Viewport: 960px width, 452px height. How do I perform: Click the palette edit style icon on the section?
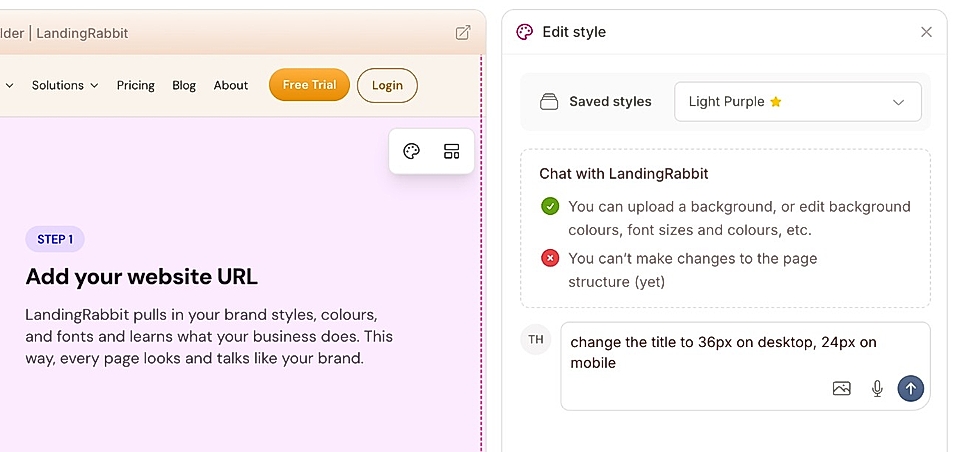point(411,151)
